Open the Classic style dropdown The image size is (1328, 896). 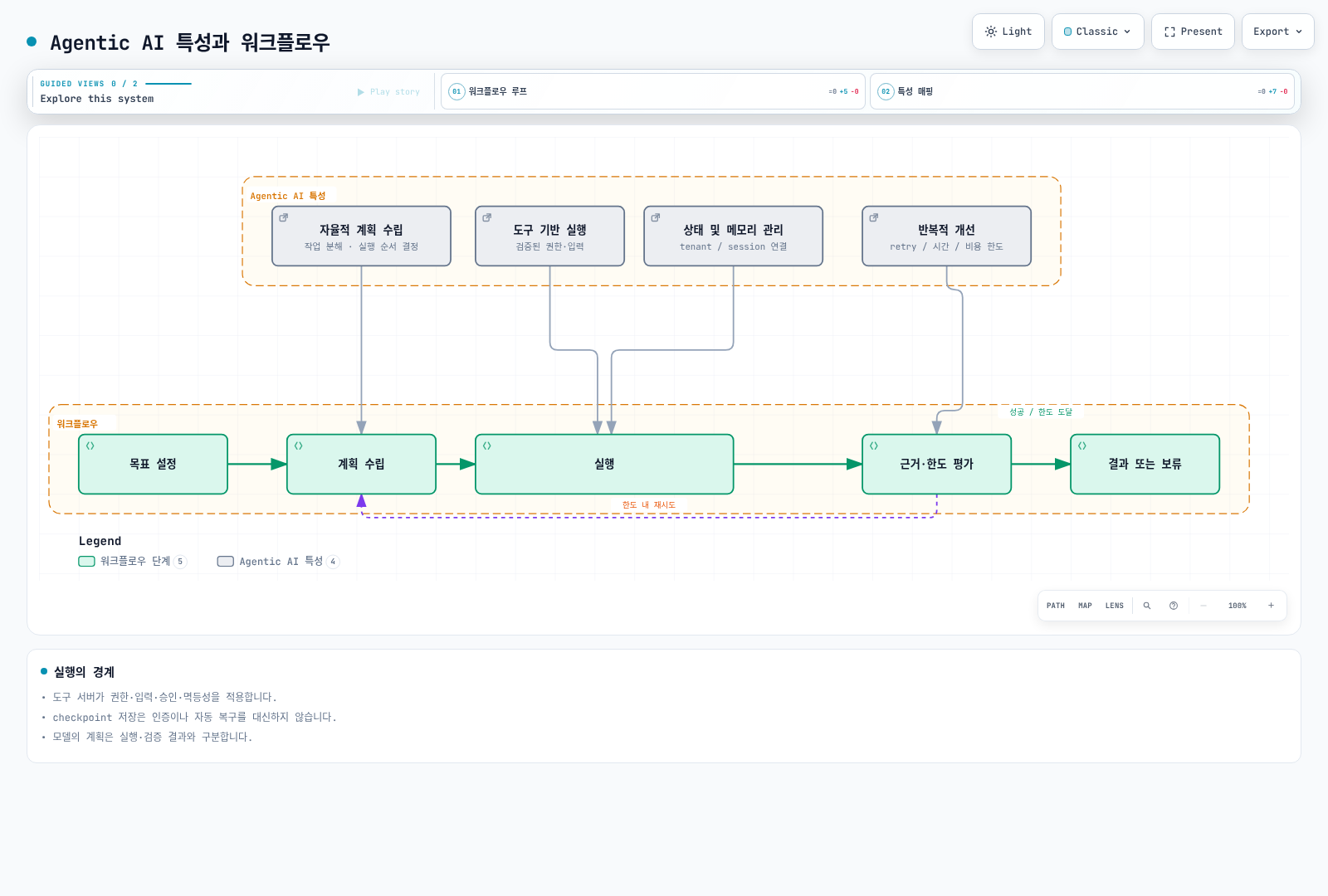point(1098,32)
